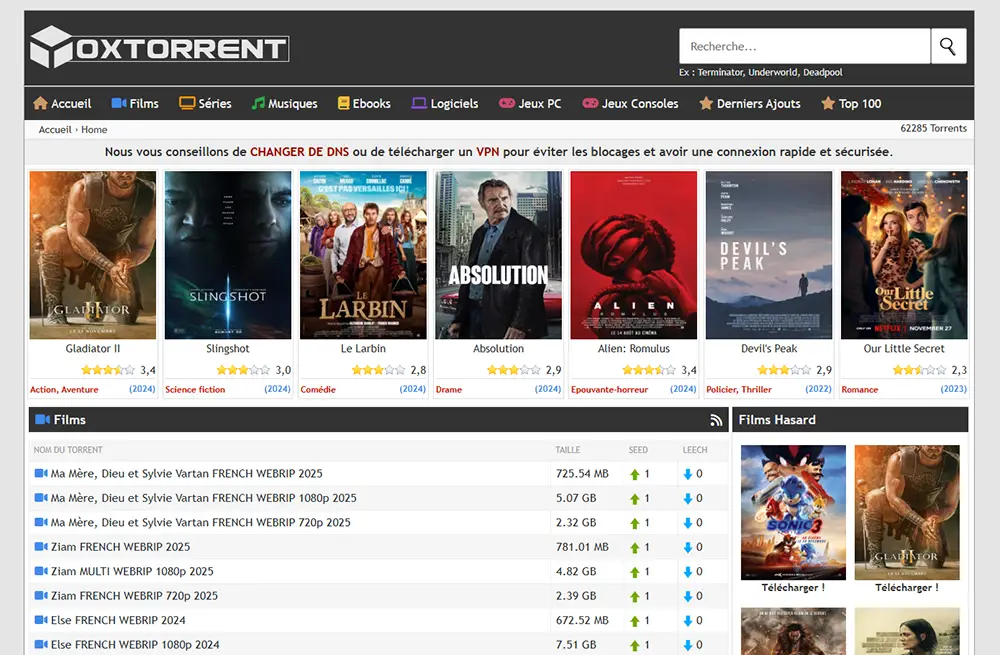Open the Devil's Peak poster
The image size is (1000, 655).
click(768, 255)
